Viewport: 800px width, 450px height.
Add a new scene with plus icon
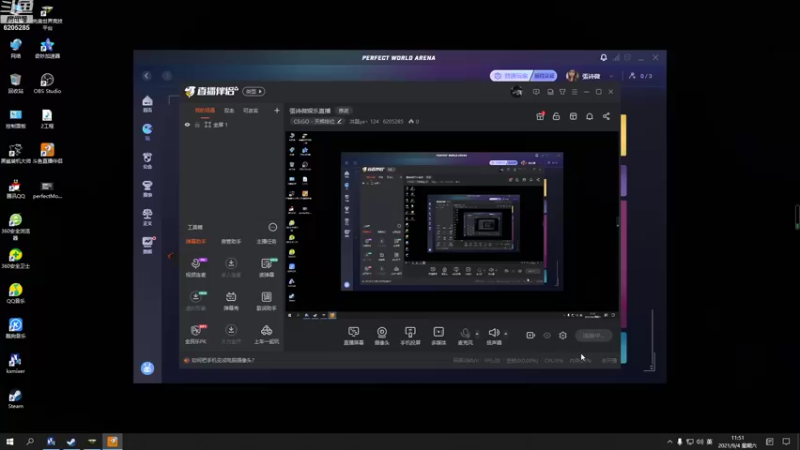(277, 110)
